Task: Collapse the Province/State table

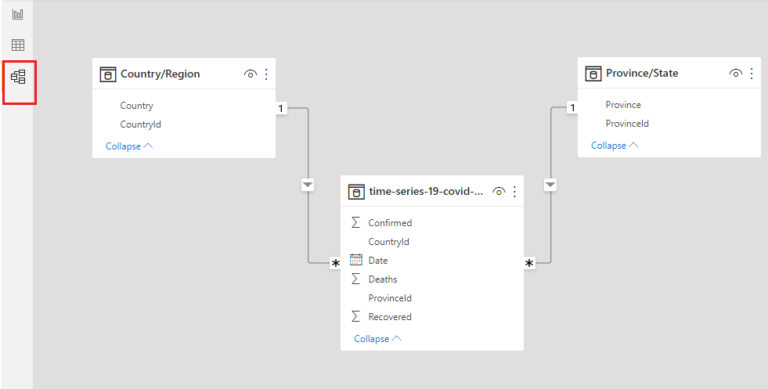Action: [x=615, y=146]
